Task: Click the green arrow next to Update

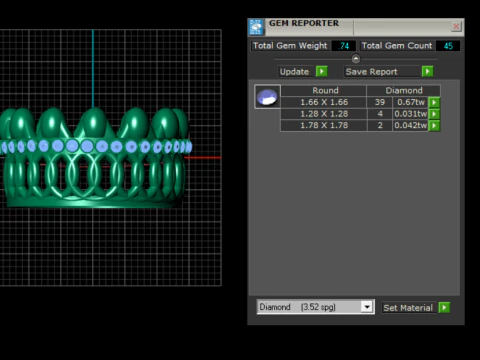Action: click(x=322, y=71)
